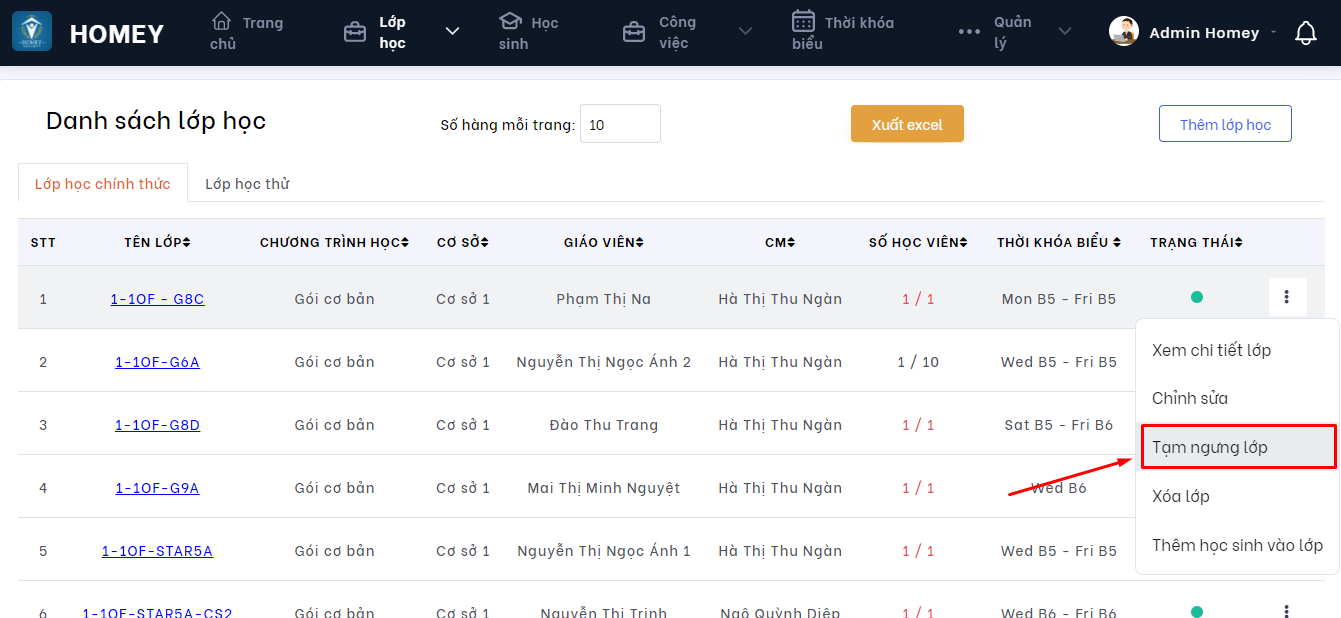Click the Xuất excel button
1341x618 pixels.
click(x=907, y=124)
